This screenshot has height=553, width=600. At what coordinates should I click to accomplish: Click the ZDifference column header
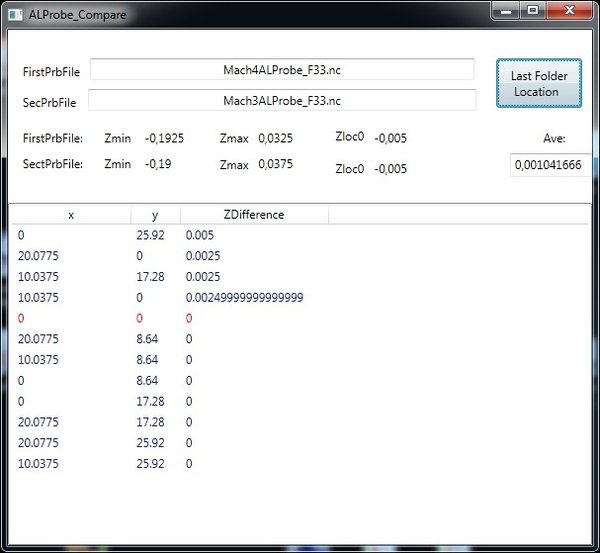click(254, 215)
